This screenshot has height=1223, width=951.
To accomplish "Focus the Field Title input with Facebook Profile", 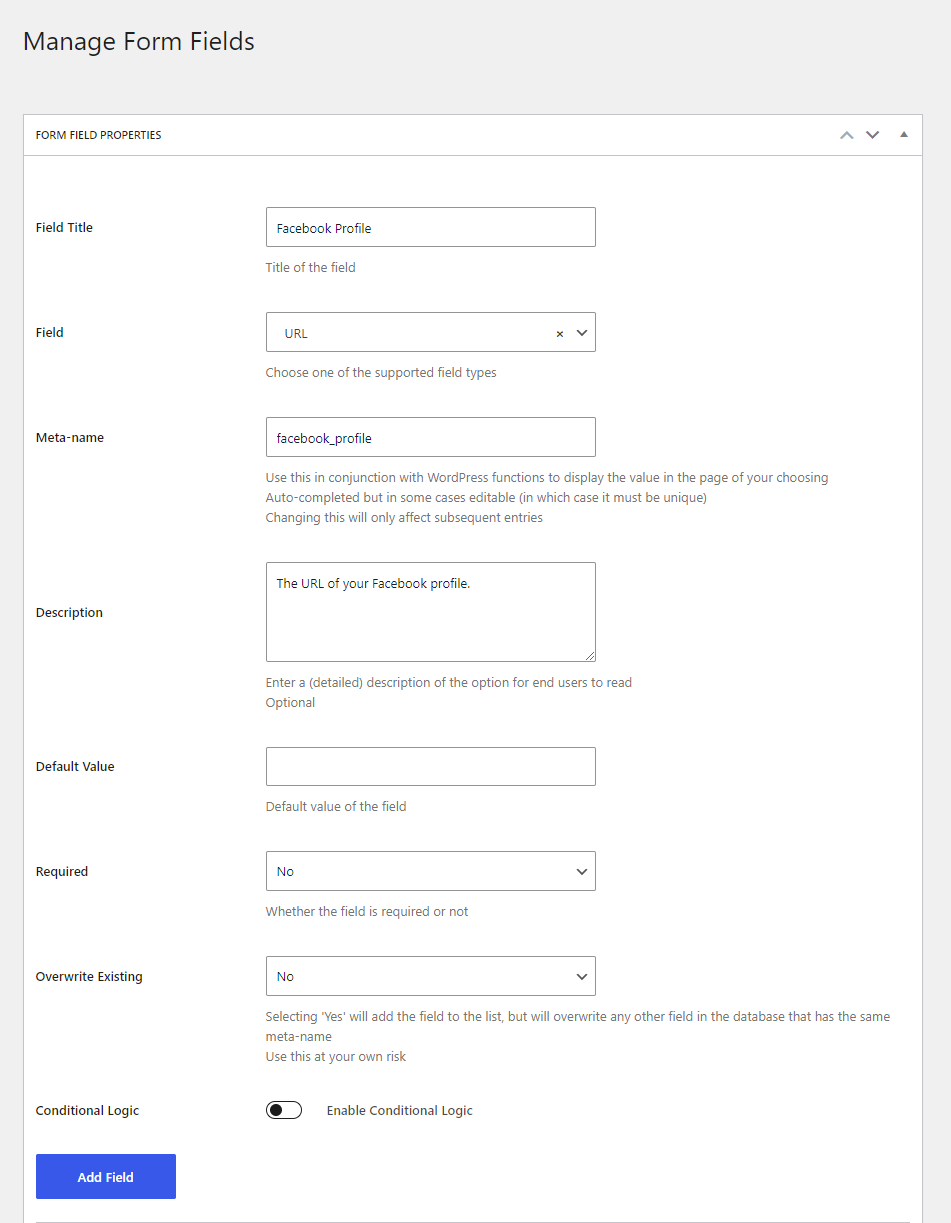I will click(430, 227).
